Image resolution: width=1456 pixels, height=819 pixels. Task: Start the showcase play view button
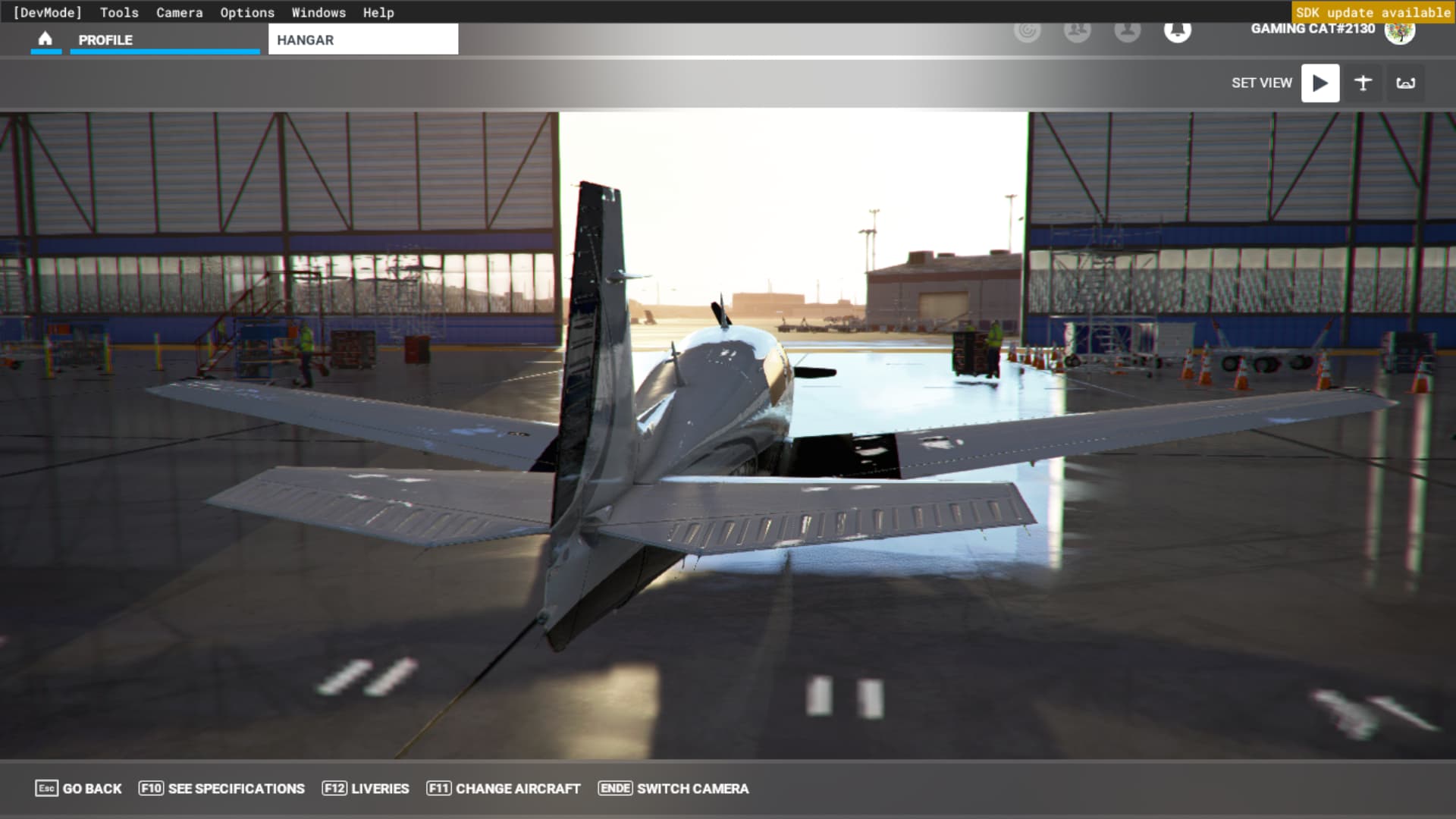click(x=1320, y=83)
